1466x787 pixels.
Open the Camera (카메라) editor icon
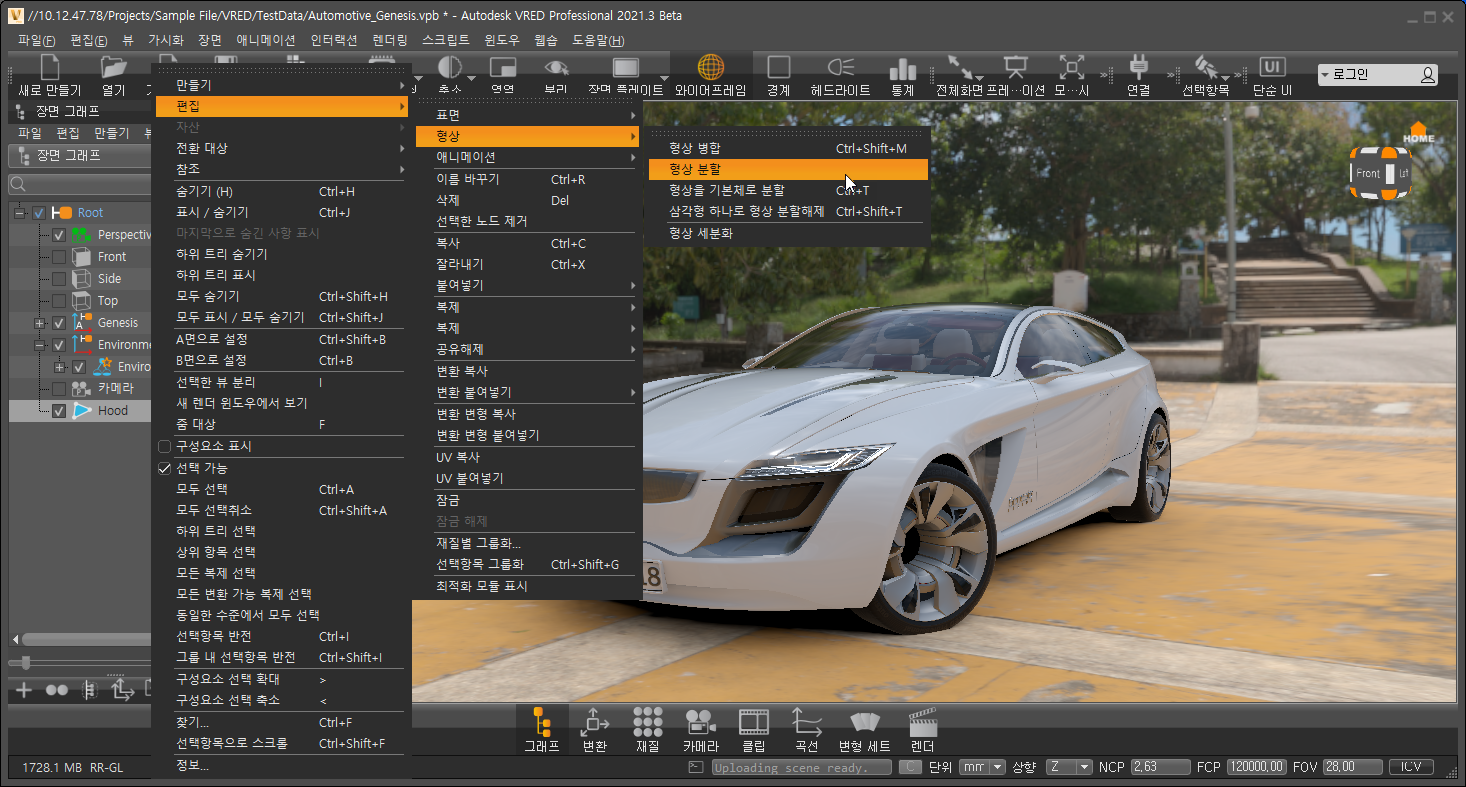(x=700, y=722)
